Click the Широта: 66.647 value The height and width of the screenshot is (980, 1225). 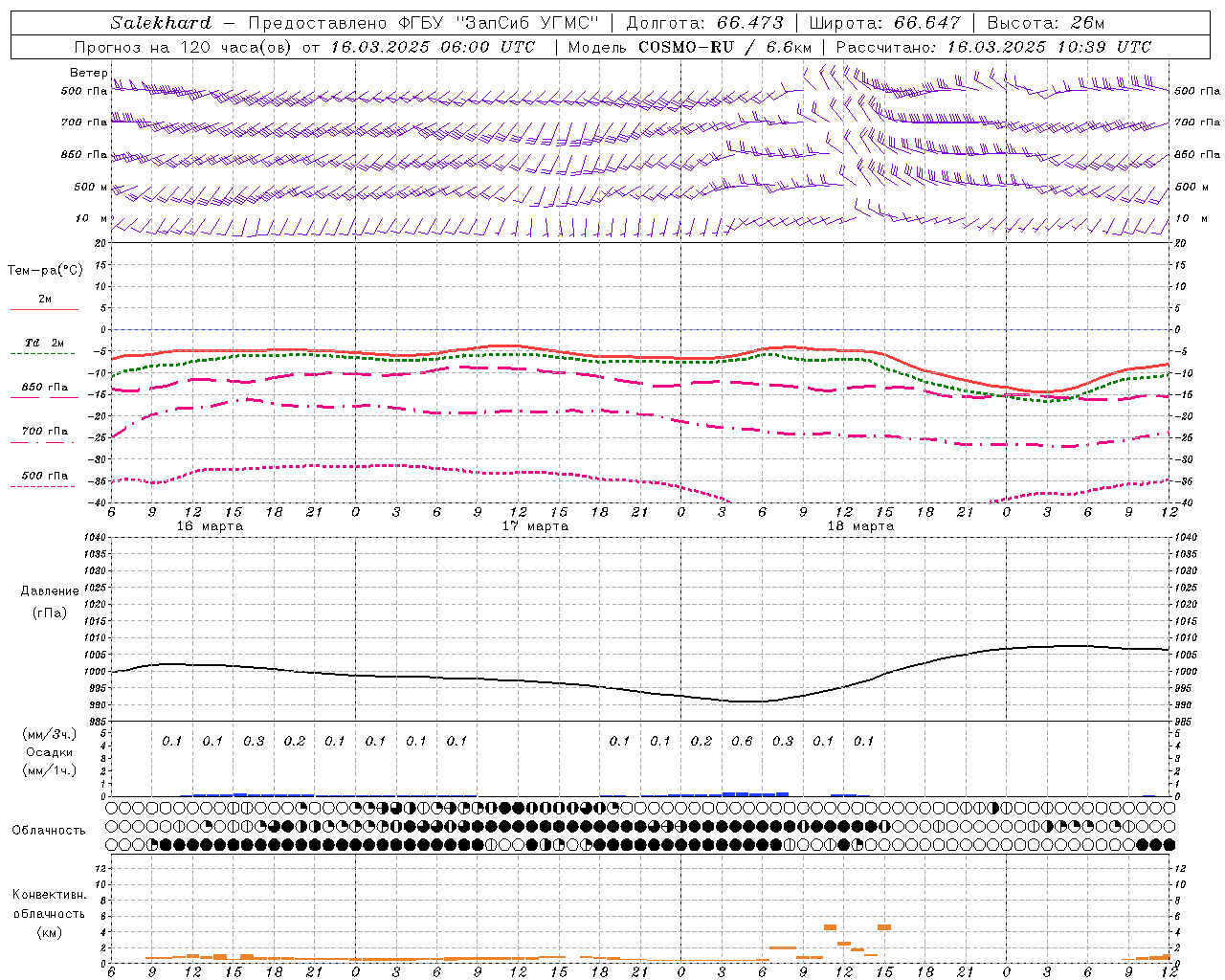point(884,23)
